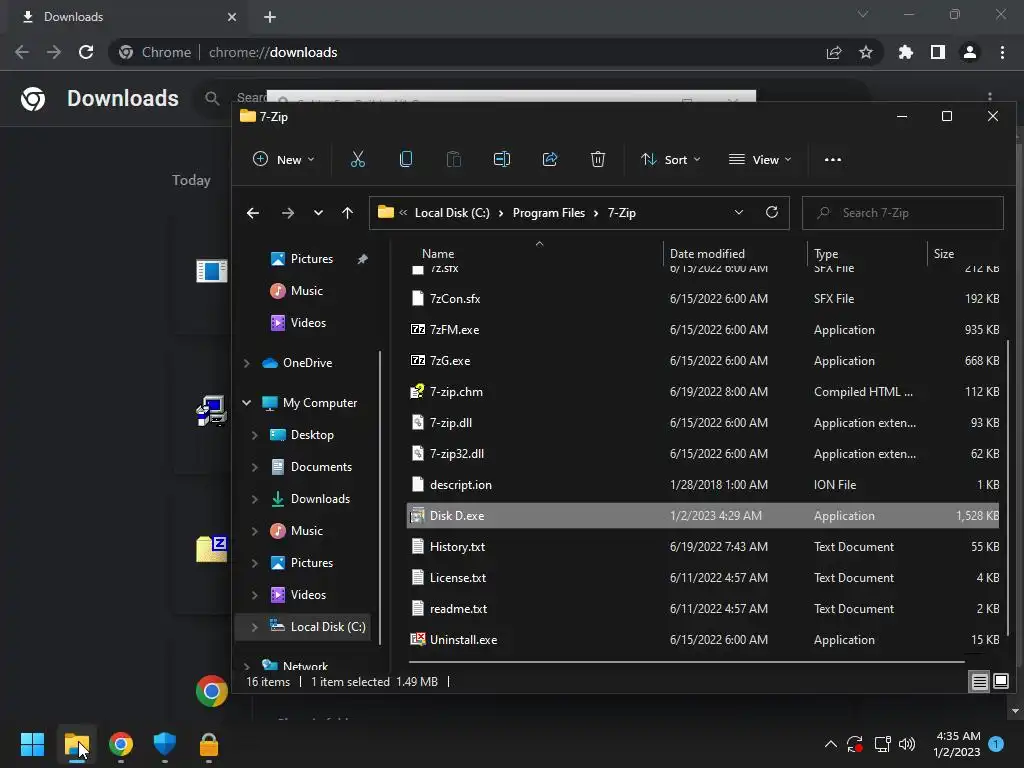The width and height of the screenshot is (1024, 768).
Task: Click Local Disk (C:) in the breadcrumb path
Action: point(452,213)
